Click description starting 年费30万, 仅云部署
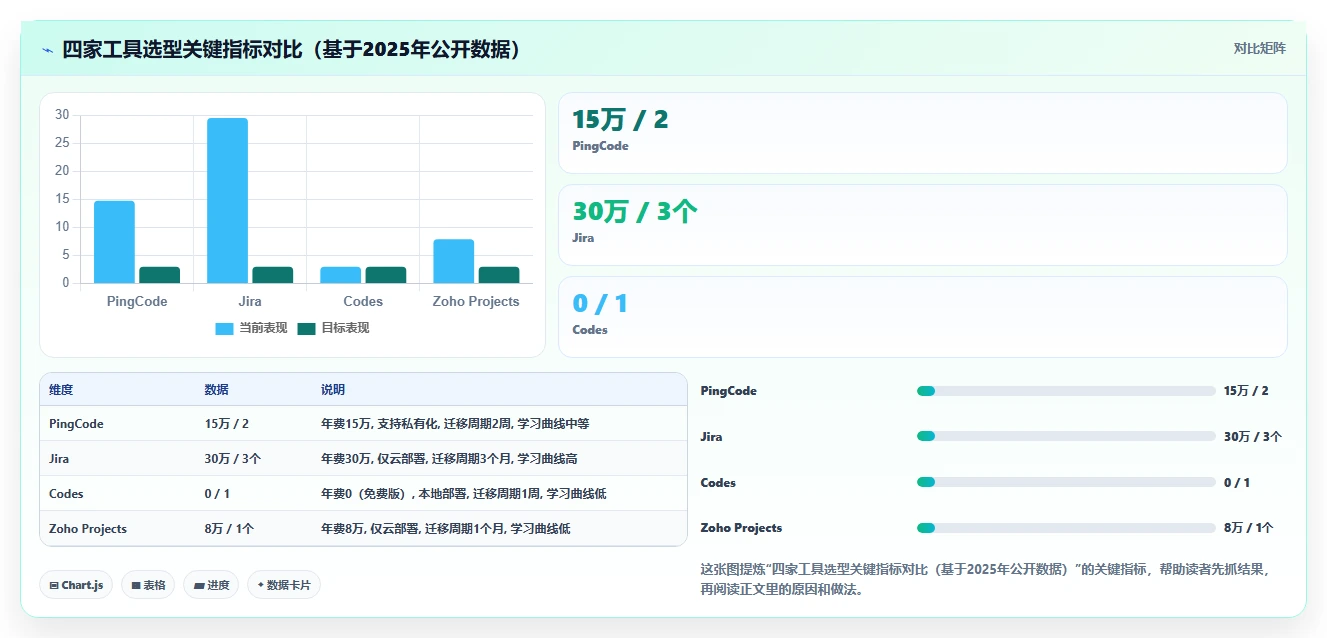Image resolution: width=1327 pixels, height=638 pixels. pos(449,459)
